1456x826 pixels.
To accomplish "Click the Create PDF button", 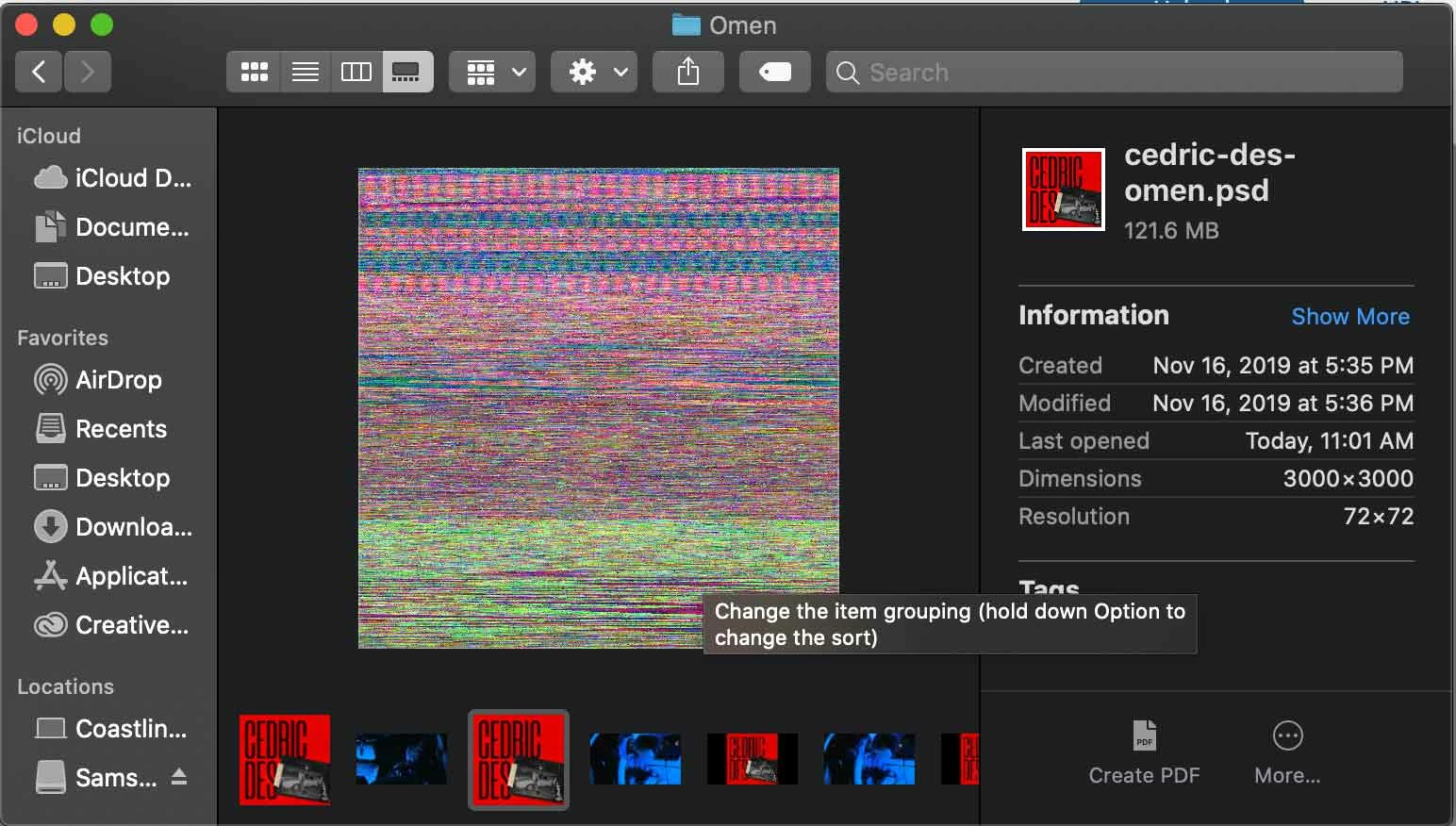I will pyautogui.click(x=1144, y=752).
